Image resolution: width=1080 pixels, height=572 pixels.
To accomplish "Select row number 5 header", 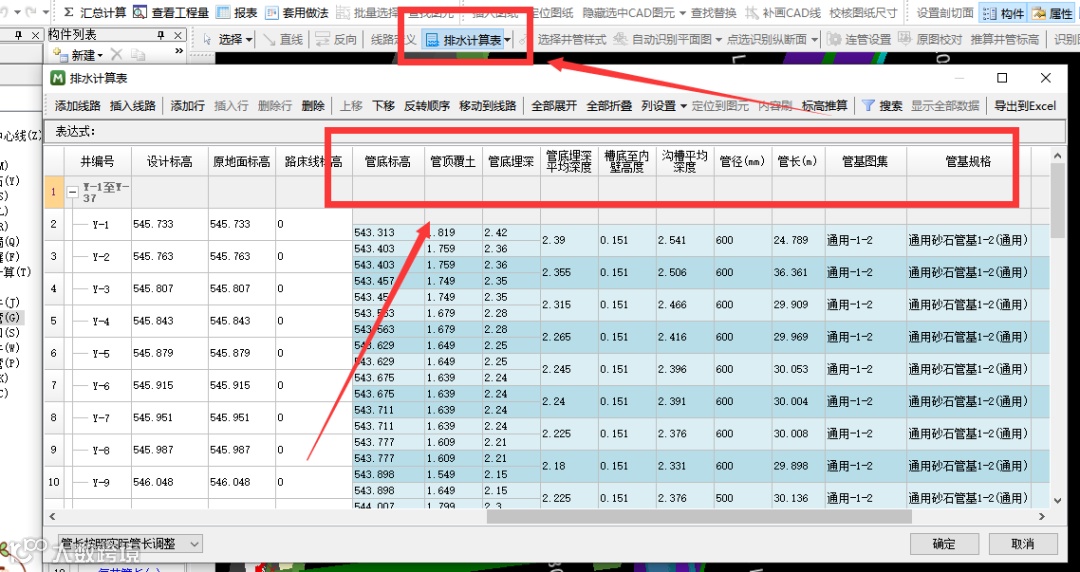I will coord(54,321).
